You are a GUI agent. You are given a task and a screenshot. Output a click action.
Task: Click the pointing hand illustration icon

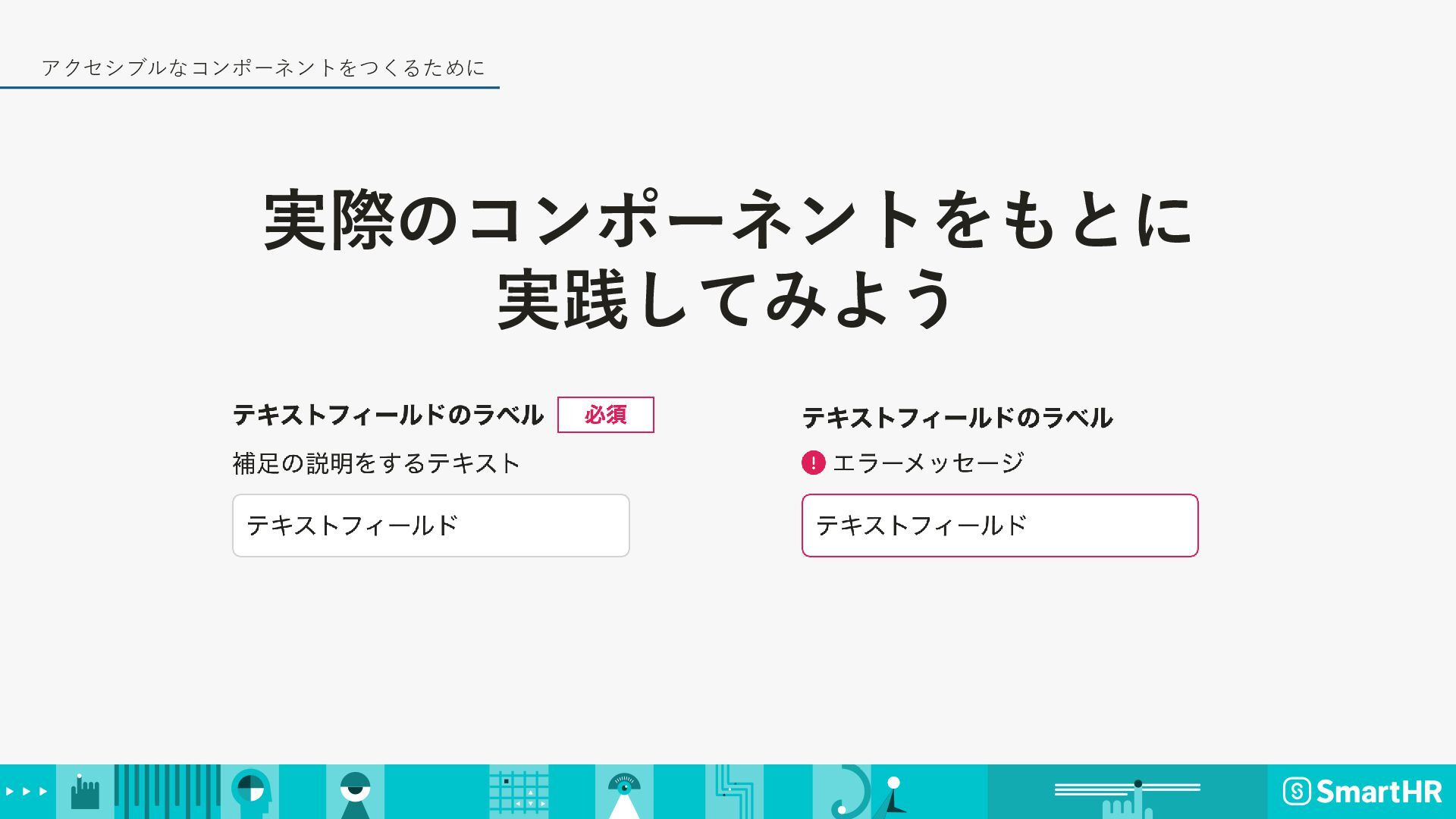click(84, 792)
